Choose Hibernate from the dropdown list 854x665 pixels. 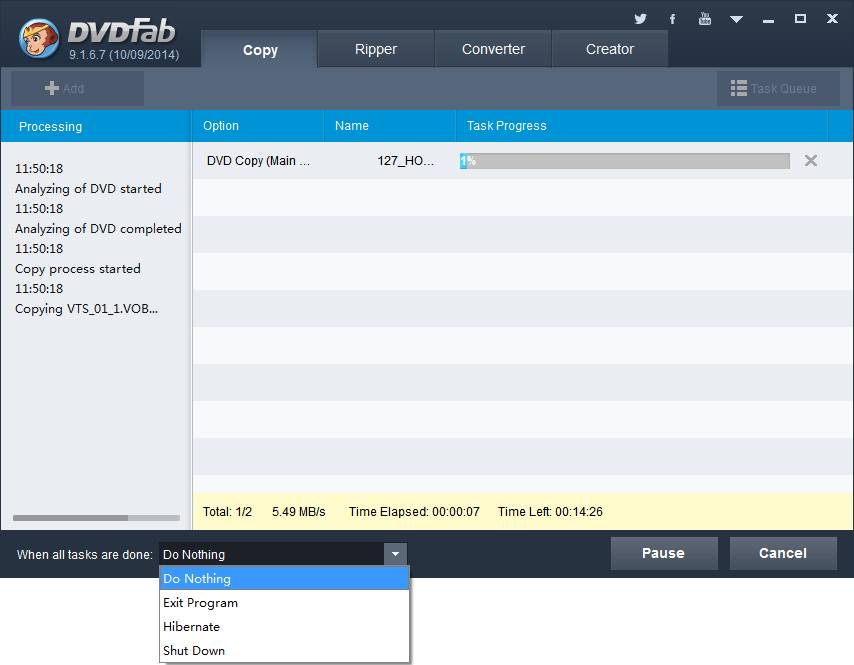tap(284, 626)
